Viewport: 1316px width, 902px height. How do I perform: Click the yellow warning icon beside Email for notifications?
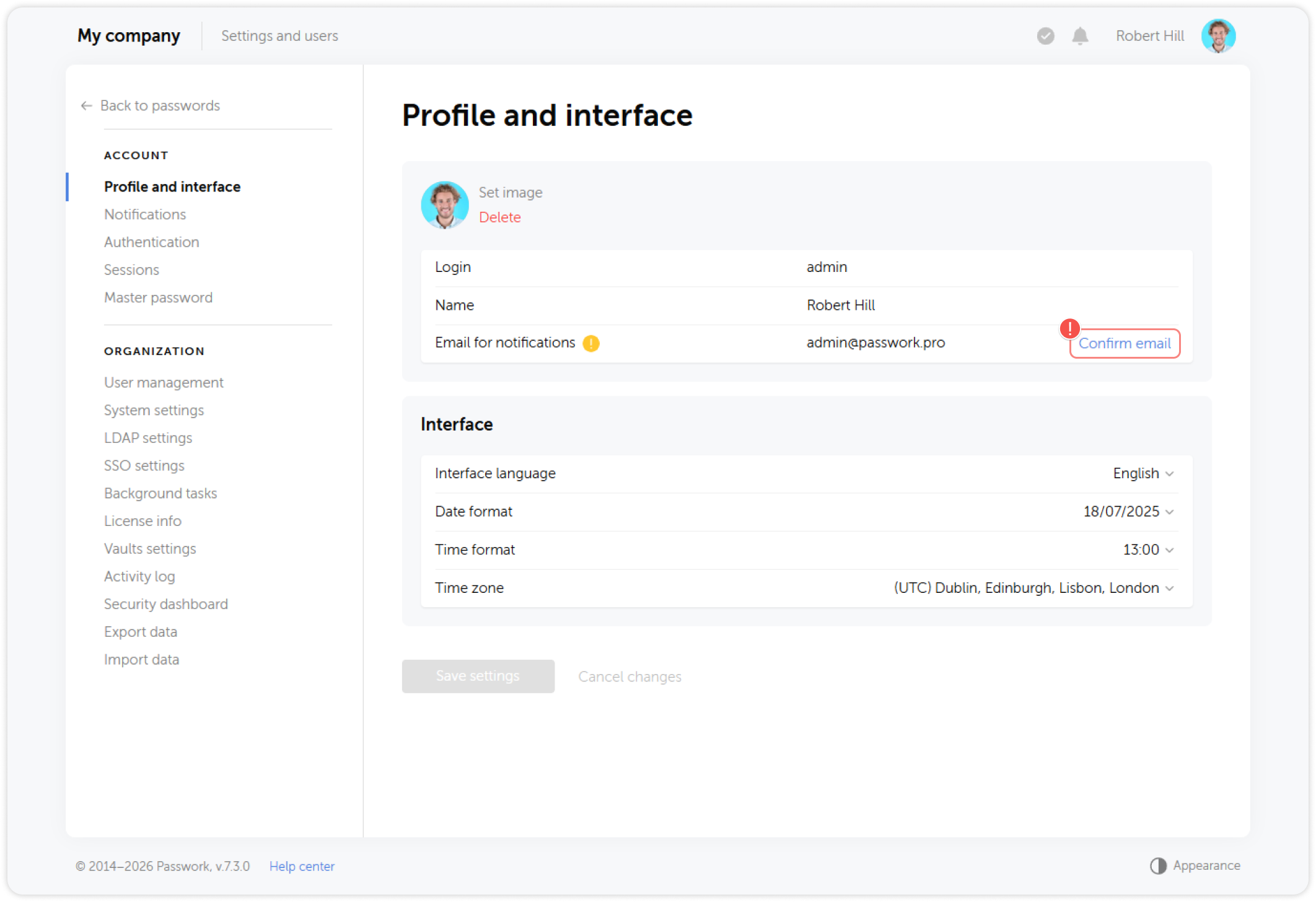pyautogui.click(x=591, y=343)
